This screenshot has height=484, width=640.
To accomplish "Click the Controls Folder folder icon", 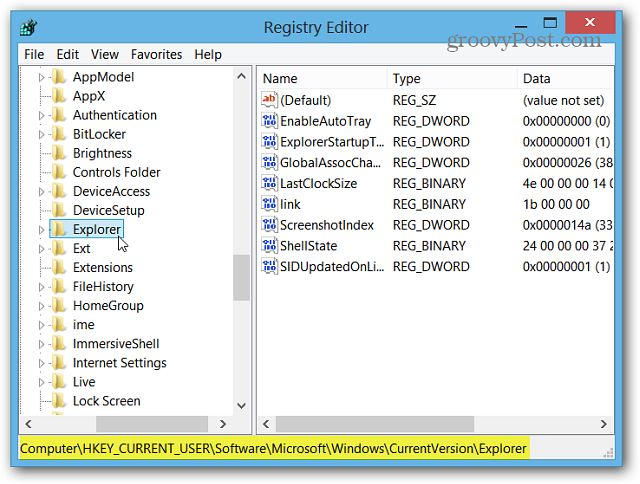I will (60, 172).
